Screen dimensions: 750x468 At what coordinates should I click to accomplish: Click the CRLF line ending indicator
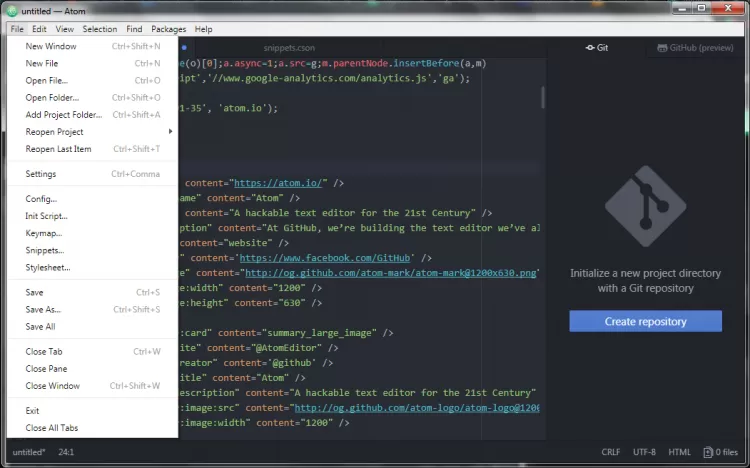pos(611,452)
